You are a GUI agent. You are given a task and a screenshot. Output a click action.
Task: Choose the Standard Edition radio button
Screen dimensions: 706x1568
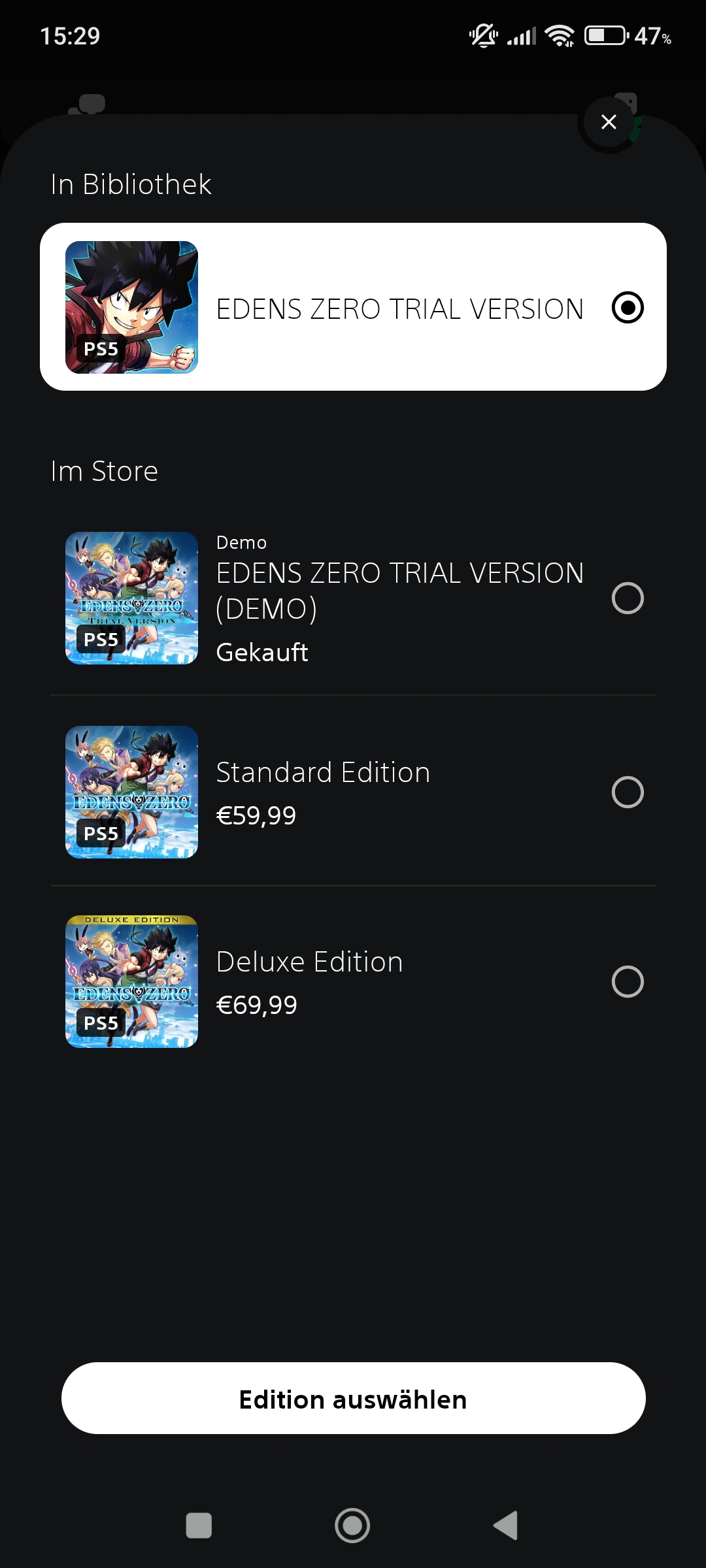[x=628, y=792]
